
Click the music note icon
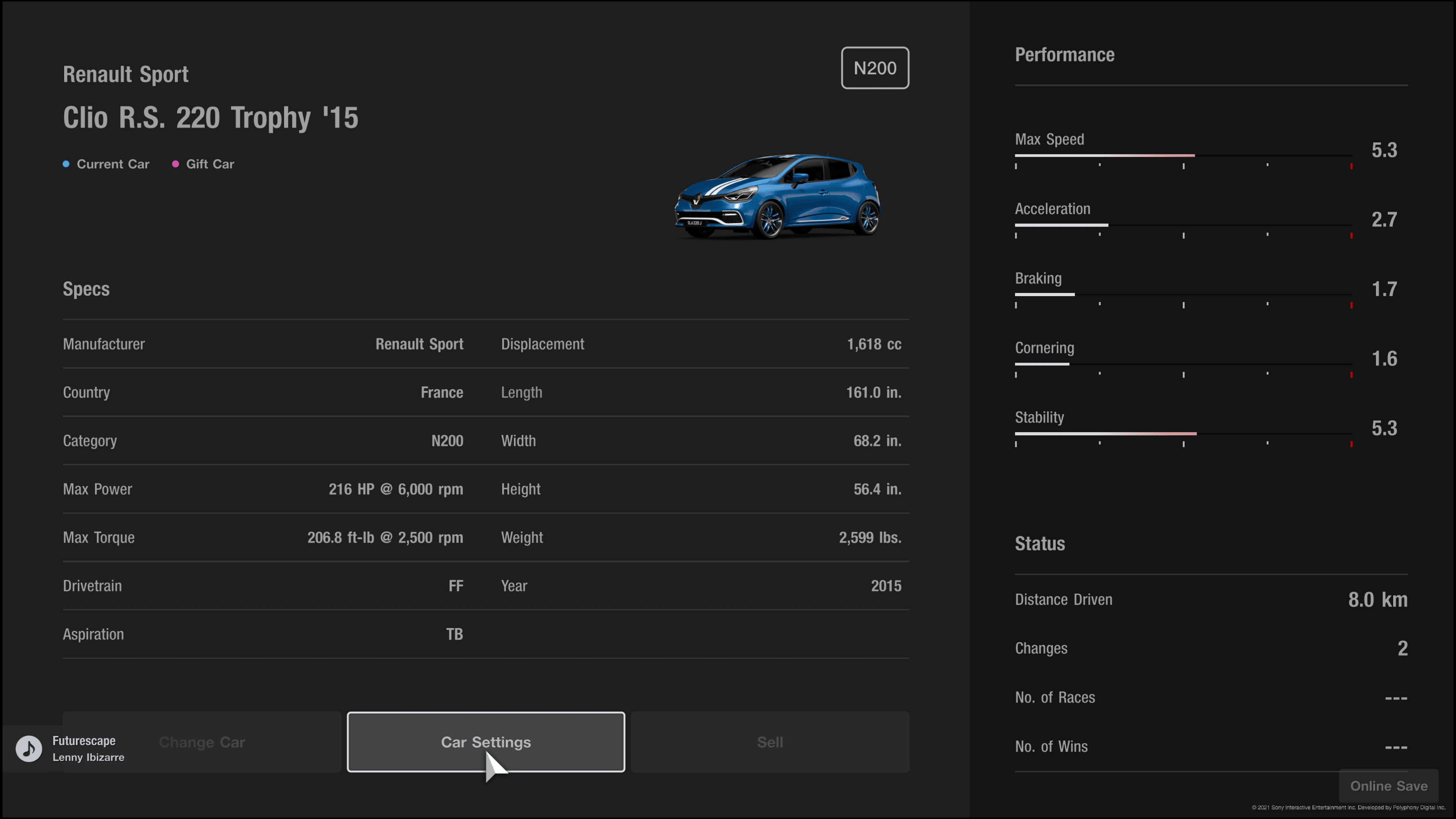coord(29,749)
